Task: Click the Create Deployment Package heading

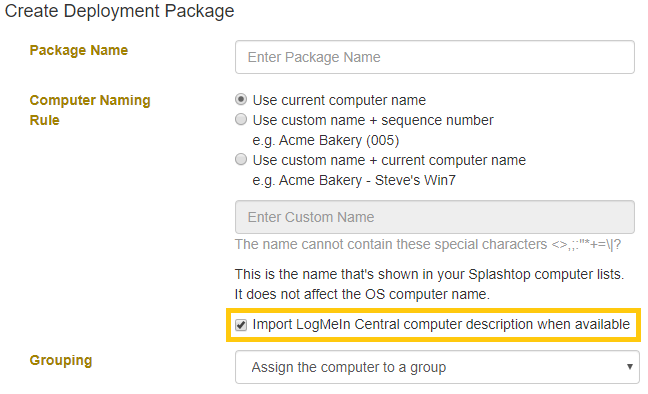Action: click(119, 11)
